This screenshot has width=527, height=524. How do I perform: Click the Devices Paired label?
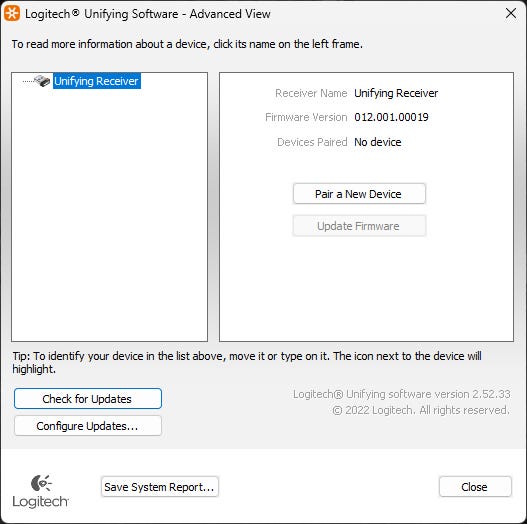pyautogui.click(x=312, y=142)
